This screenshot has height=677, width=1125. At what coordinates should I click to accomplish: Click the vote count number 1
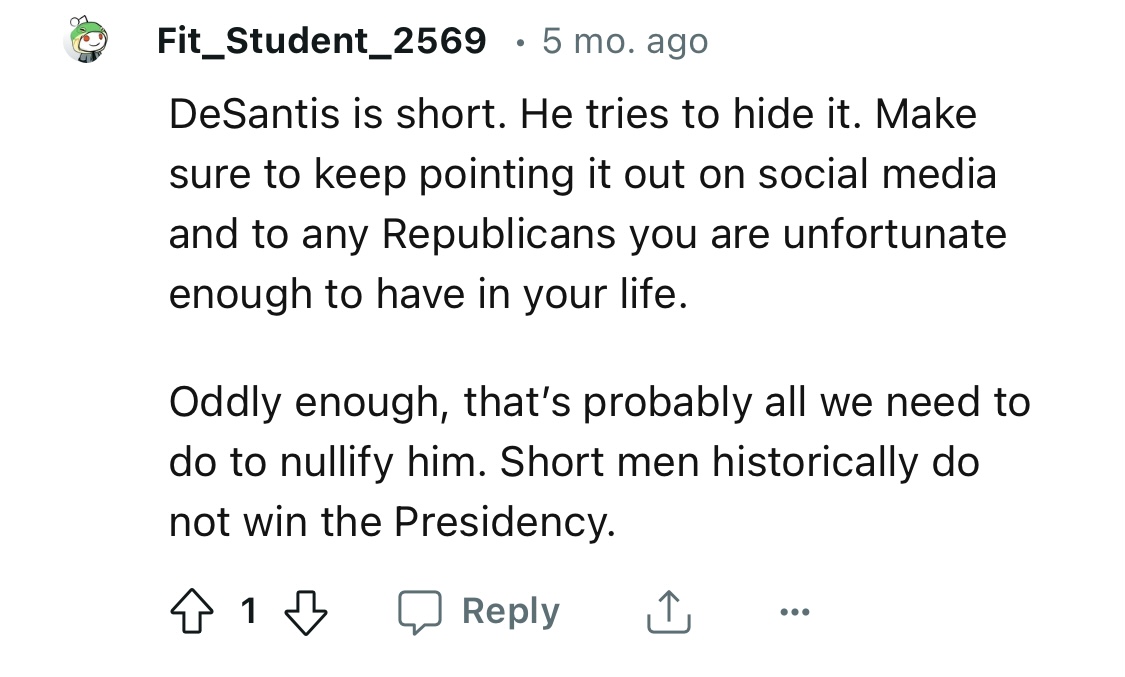[248, 611]
